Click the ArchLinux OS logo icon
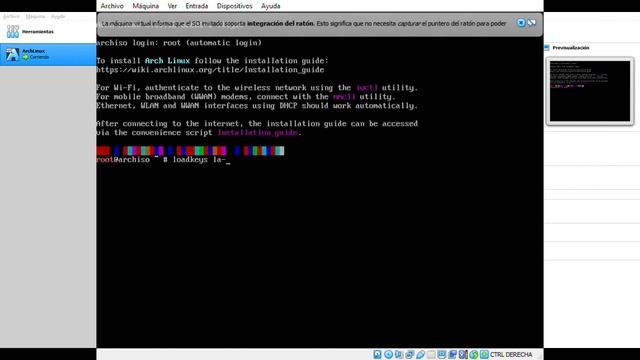 point(12,54)
